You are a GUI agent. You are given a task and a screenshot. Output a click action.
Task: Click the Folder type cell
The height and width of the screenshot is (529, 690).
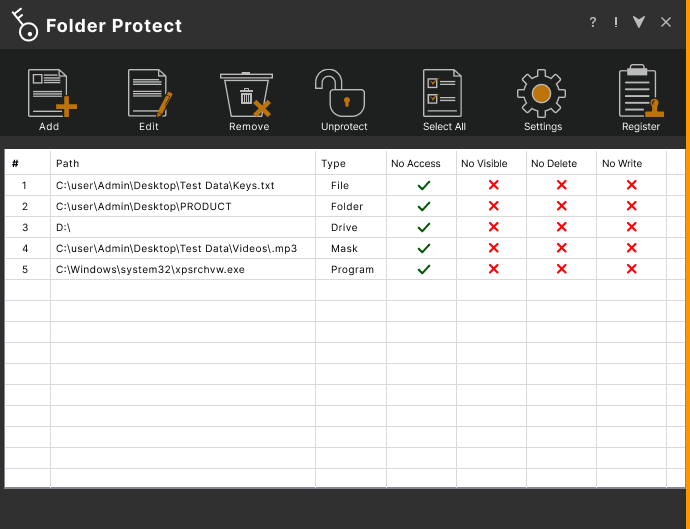(x=347, y=206)
